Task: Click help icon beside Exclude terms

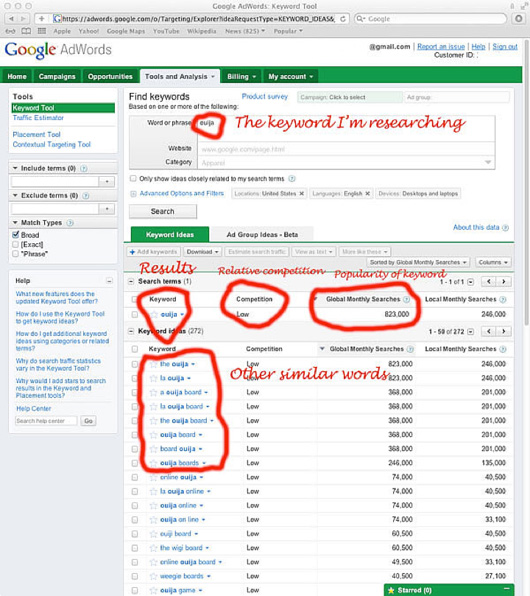Action: [x=86, y=196]
